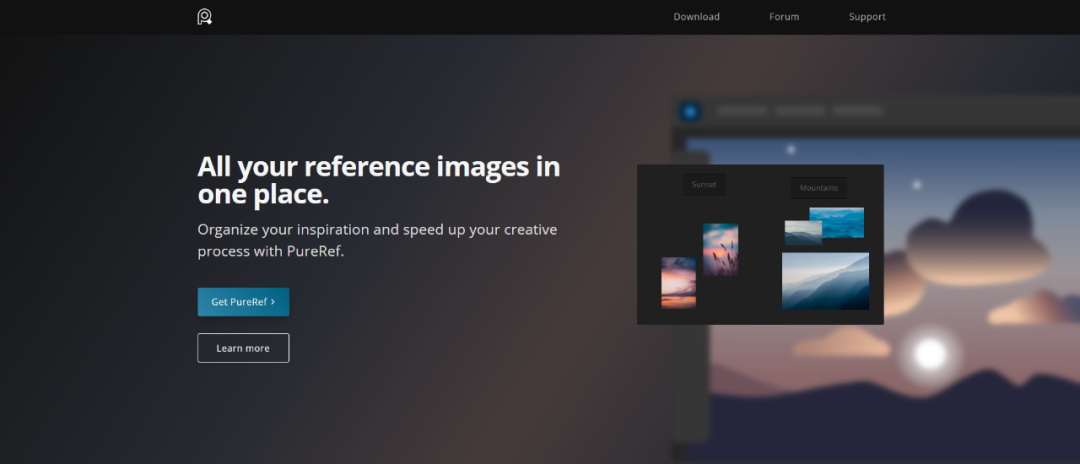Image resolution: width=1080 pixels, height=464 pixels.
Task: Click the heading All your reference images
Action: 378,180
